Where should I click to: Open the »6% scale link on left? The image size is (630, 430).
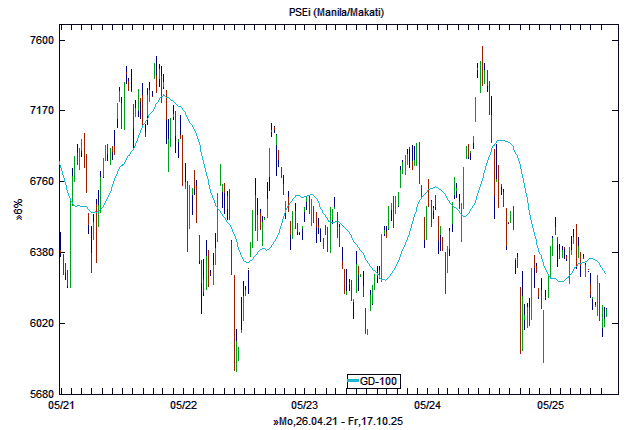pyautogui.click(x=18, y=210)
